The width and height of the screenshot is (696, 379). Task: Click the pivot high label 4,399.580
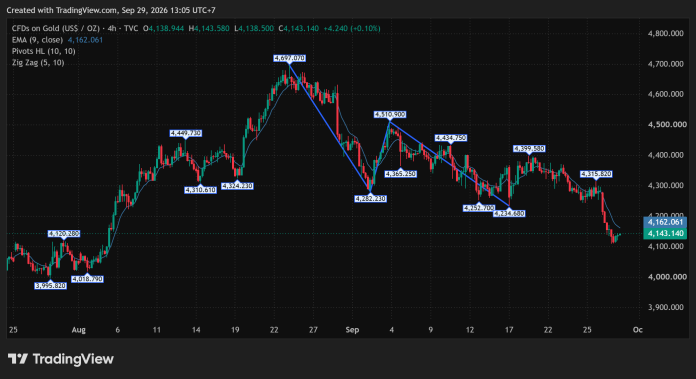click(529, 149)
